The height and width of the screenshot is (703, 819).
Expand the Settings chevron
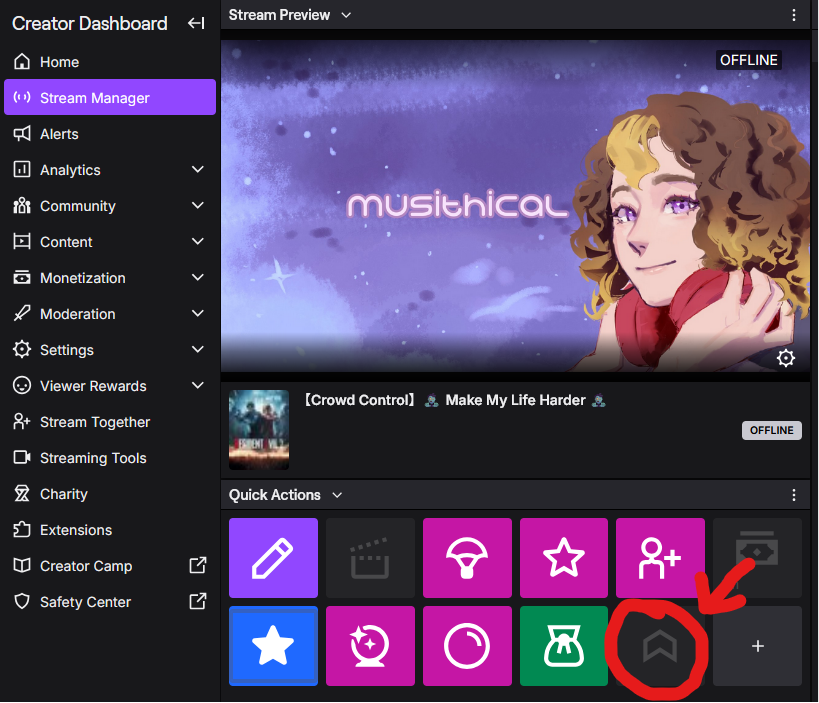[197, 349]
